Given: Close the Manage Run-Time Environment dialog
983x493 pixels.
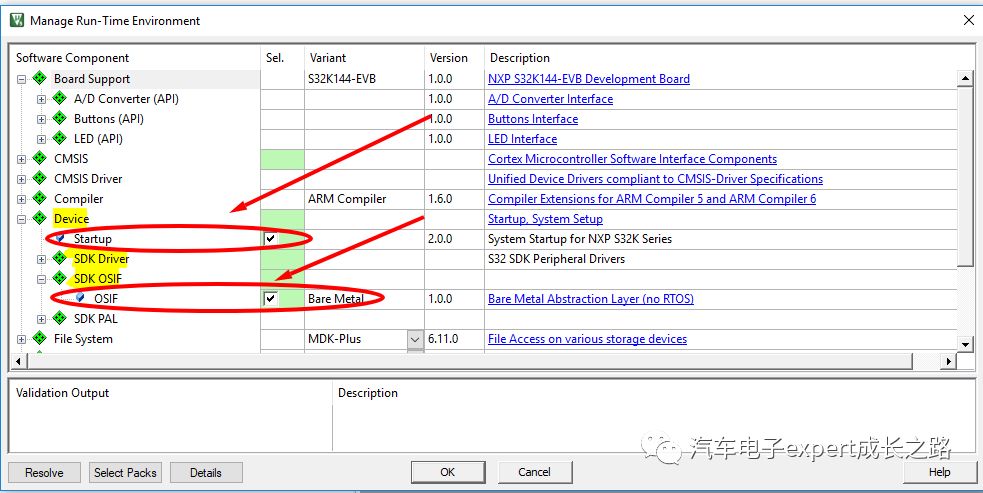Looking at the screenshot, I should (968, 21).
